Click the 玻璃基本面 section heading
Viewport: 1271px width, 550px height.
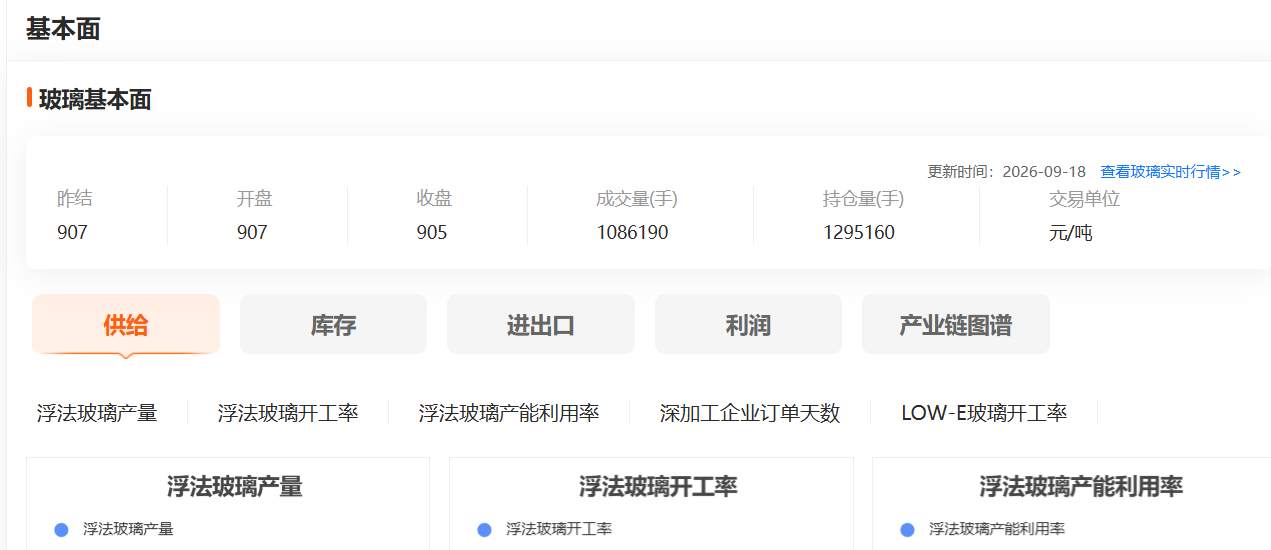click(95, 99)
